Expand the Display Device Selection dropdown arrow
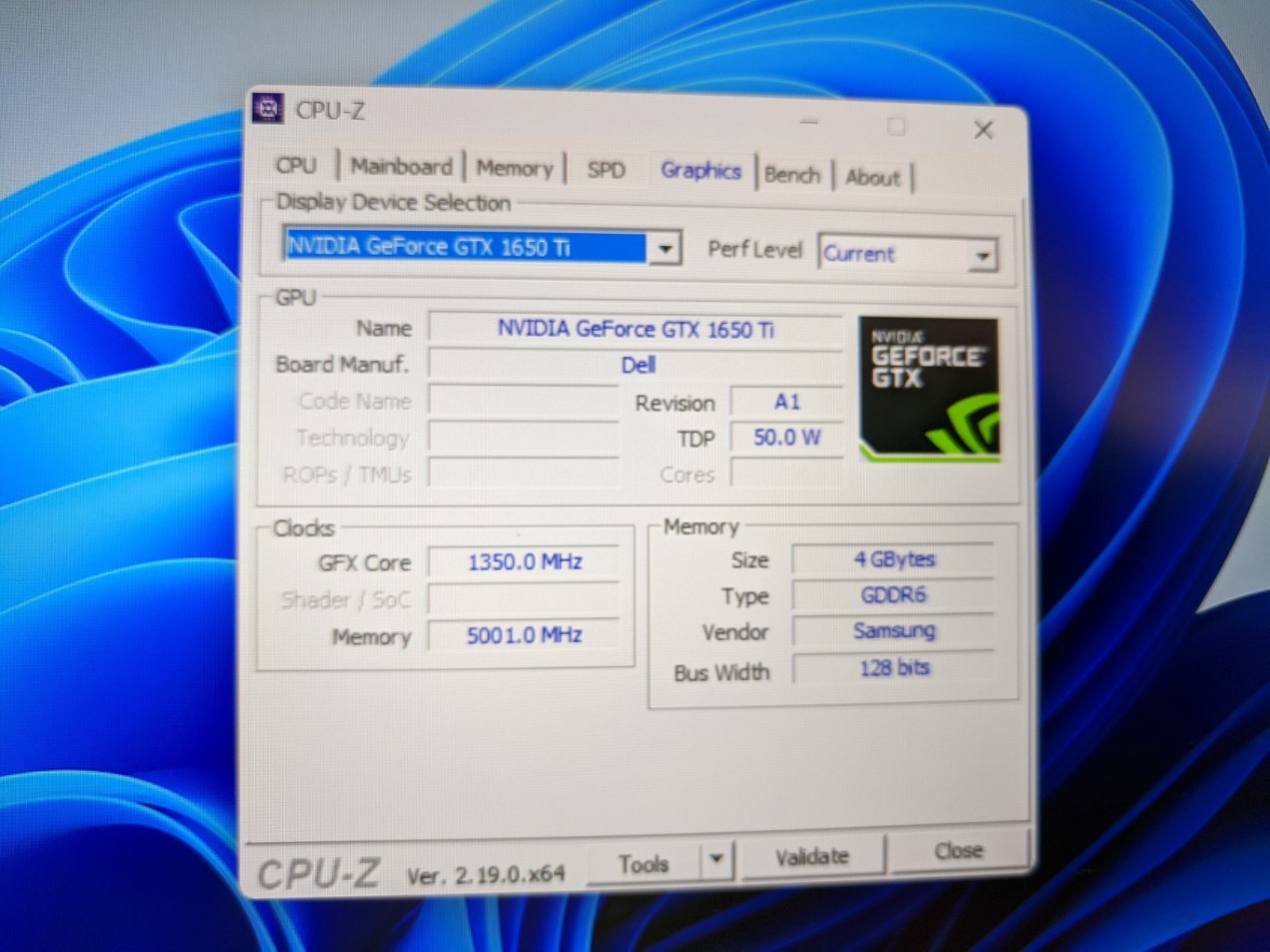The width and height of the screenshot is (1270, 952). (665, 249)
